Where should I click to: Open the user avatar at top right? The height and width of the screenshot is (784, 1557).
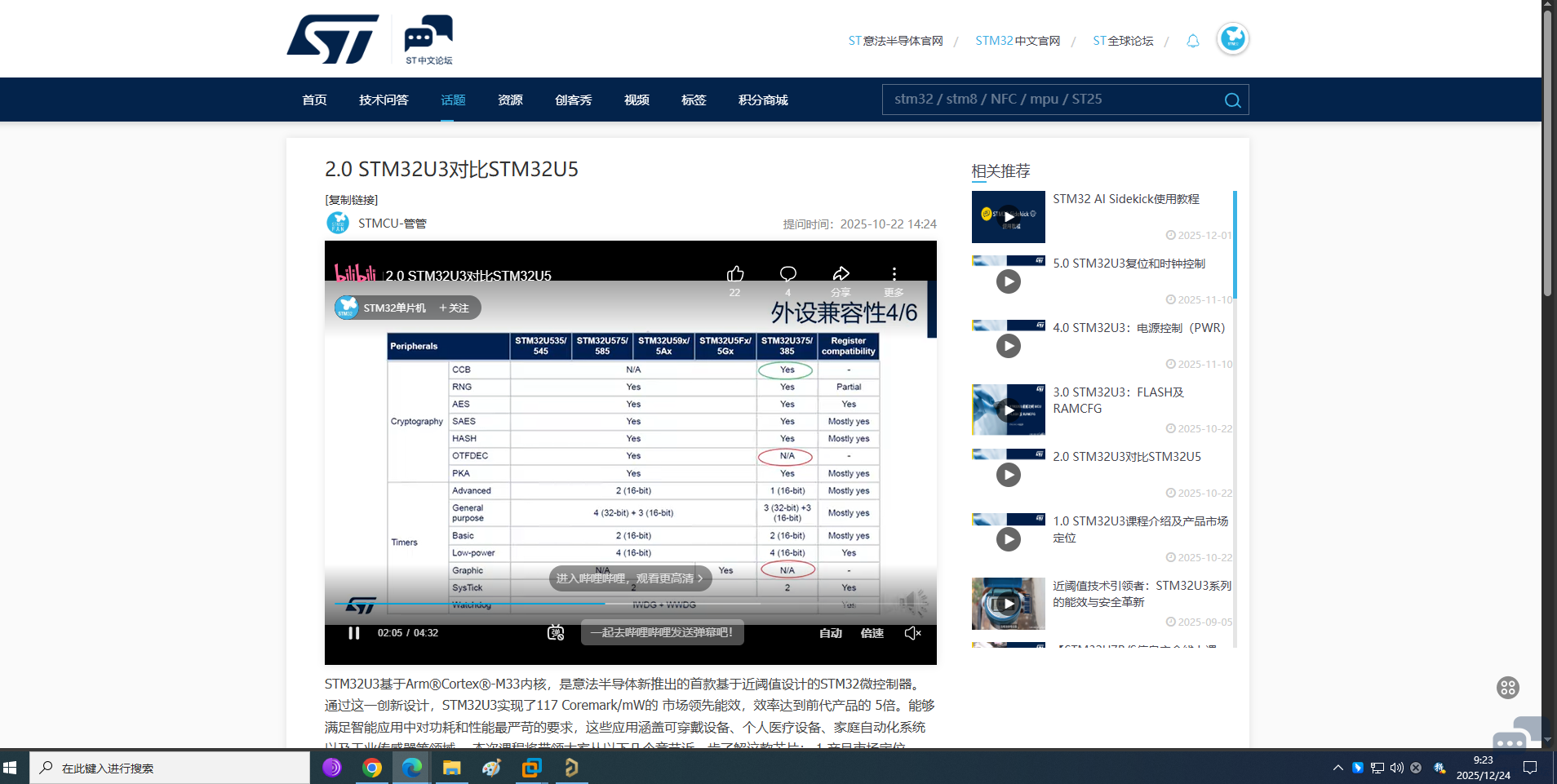[x=1232, y=38]
